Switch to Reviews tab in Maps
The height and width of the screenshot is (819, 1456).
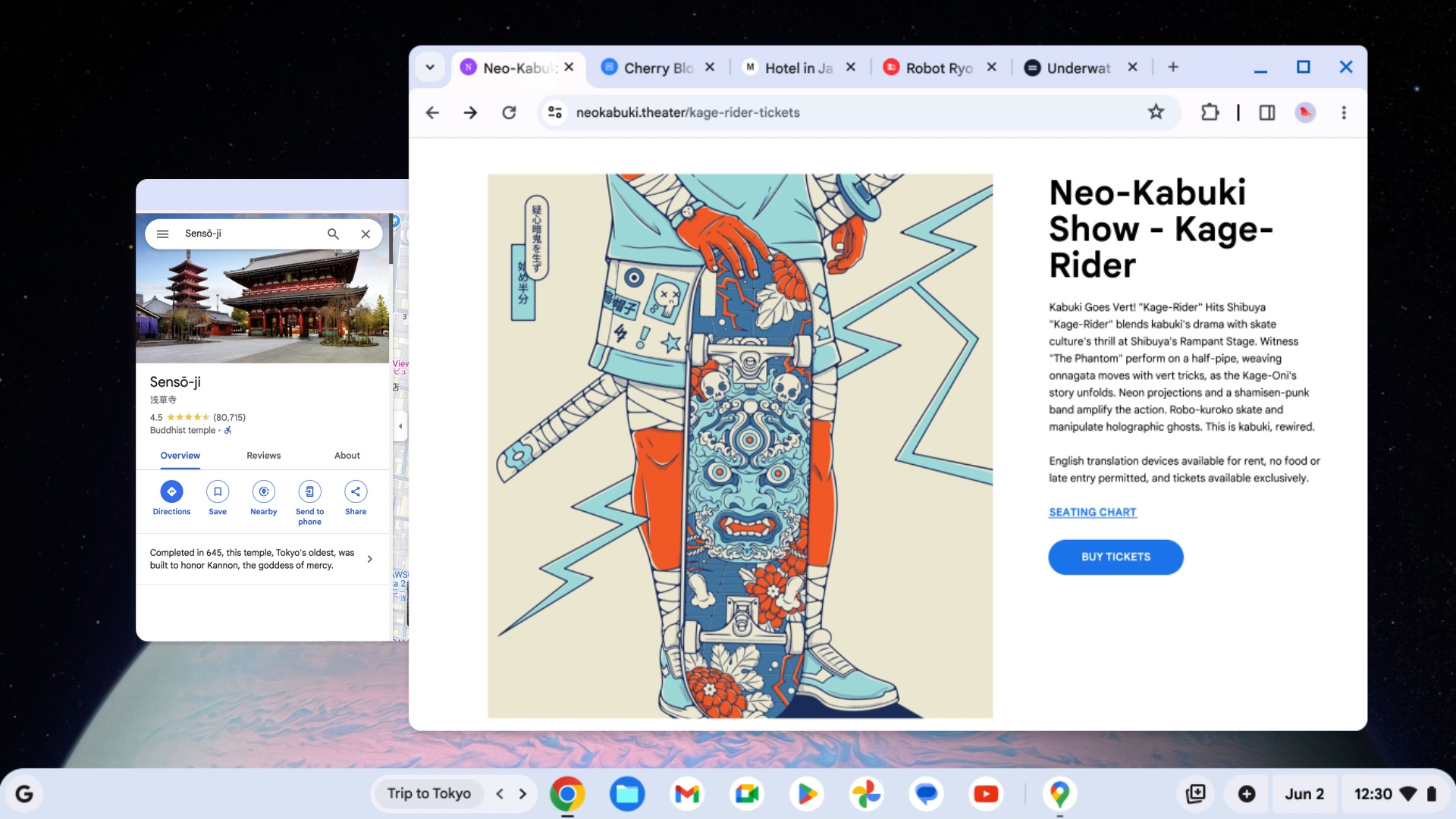pos(263,455)
